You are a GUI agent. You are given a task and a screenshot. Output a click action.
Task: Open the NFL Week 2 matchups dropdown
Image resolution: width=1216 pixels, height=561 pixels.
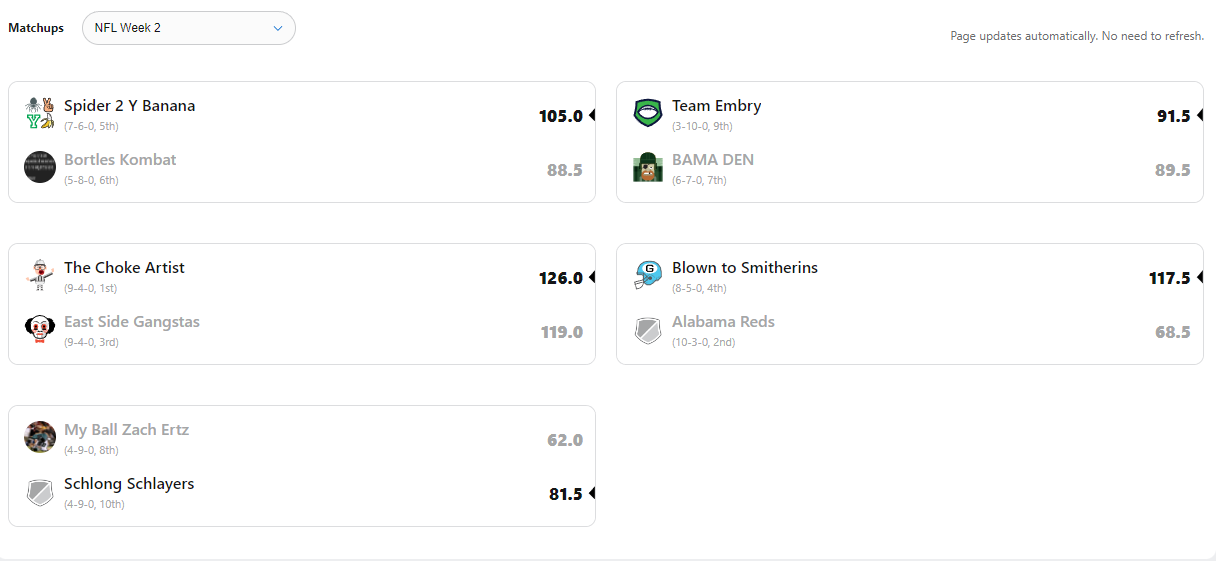coord(189,28)
